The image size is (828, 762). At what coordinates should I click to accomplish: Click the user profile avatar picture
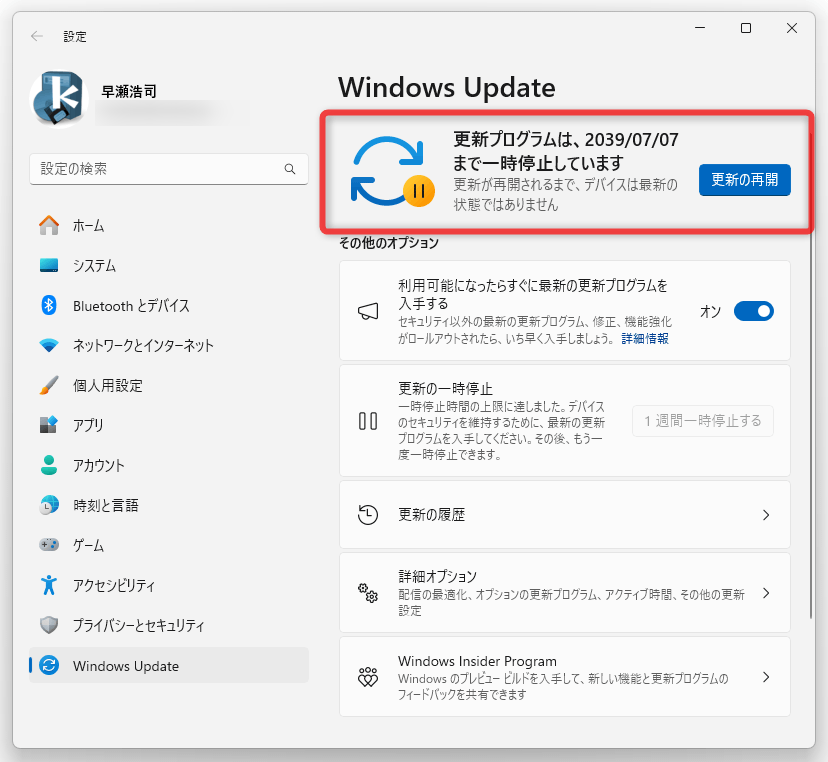click(59, 99)
